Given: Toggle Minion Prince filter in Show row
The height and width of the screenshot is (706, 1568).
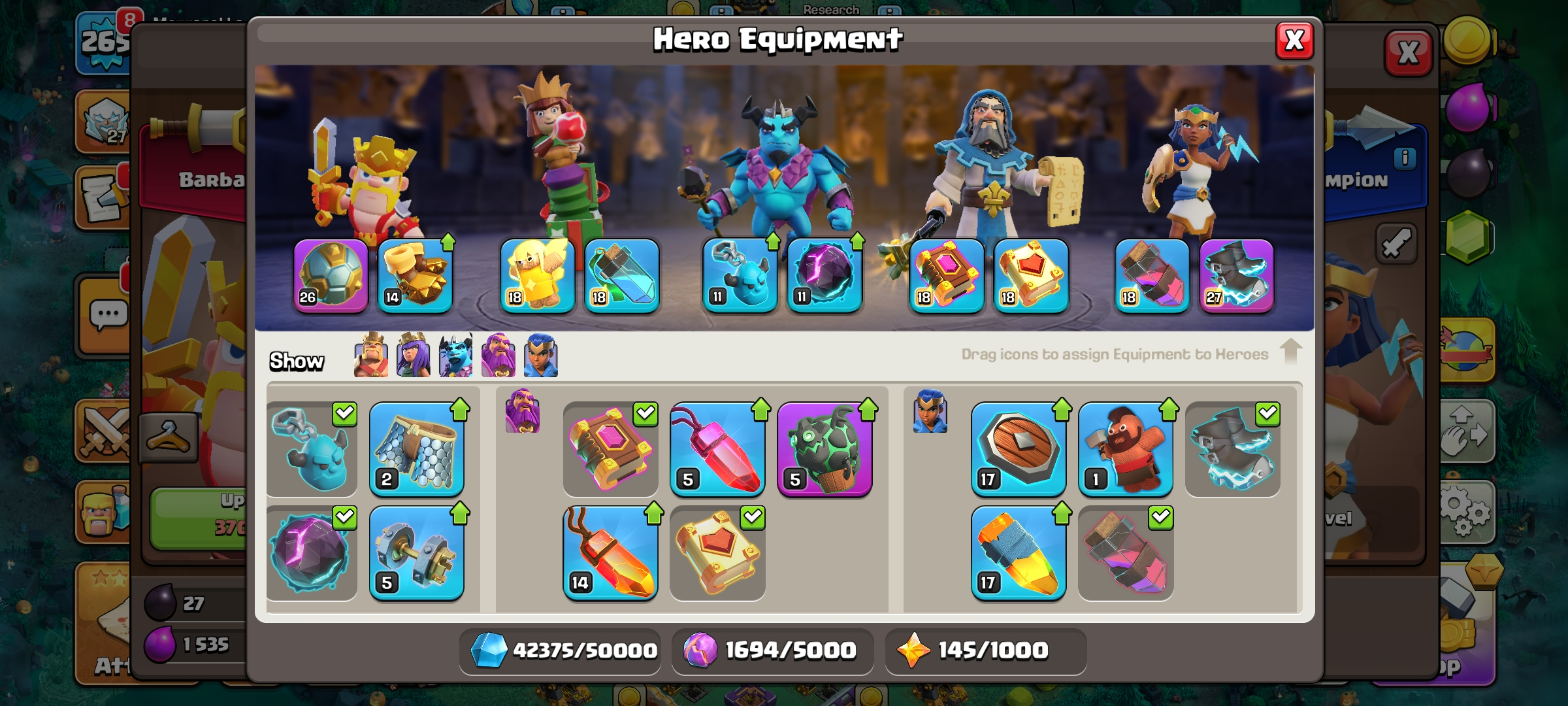Looking at the screenshot, I should click(x=455, y=356).
